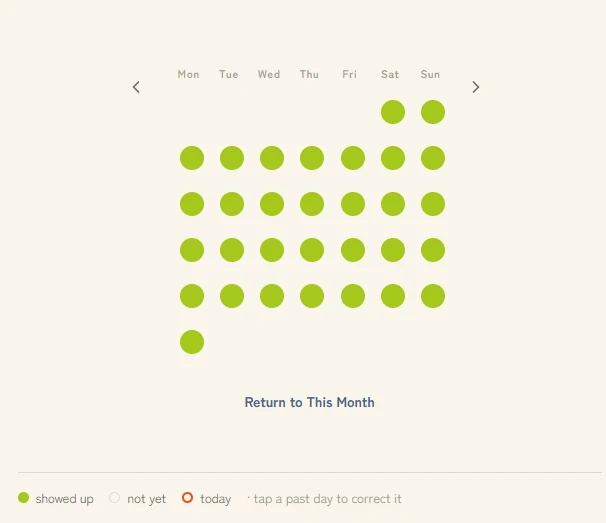The width and height of the screenshot is (606, 523).
Task: Select the fourth-row Thursday green dot
Action: (x=312, y=250)
